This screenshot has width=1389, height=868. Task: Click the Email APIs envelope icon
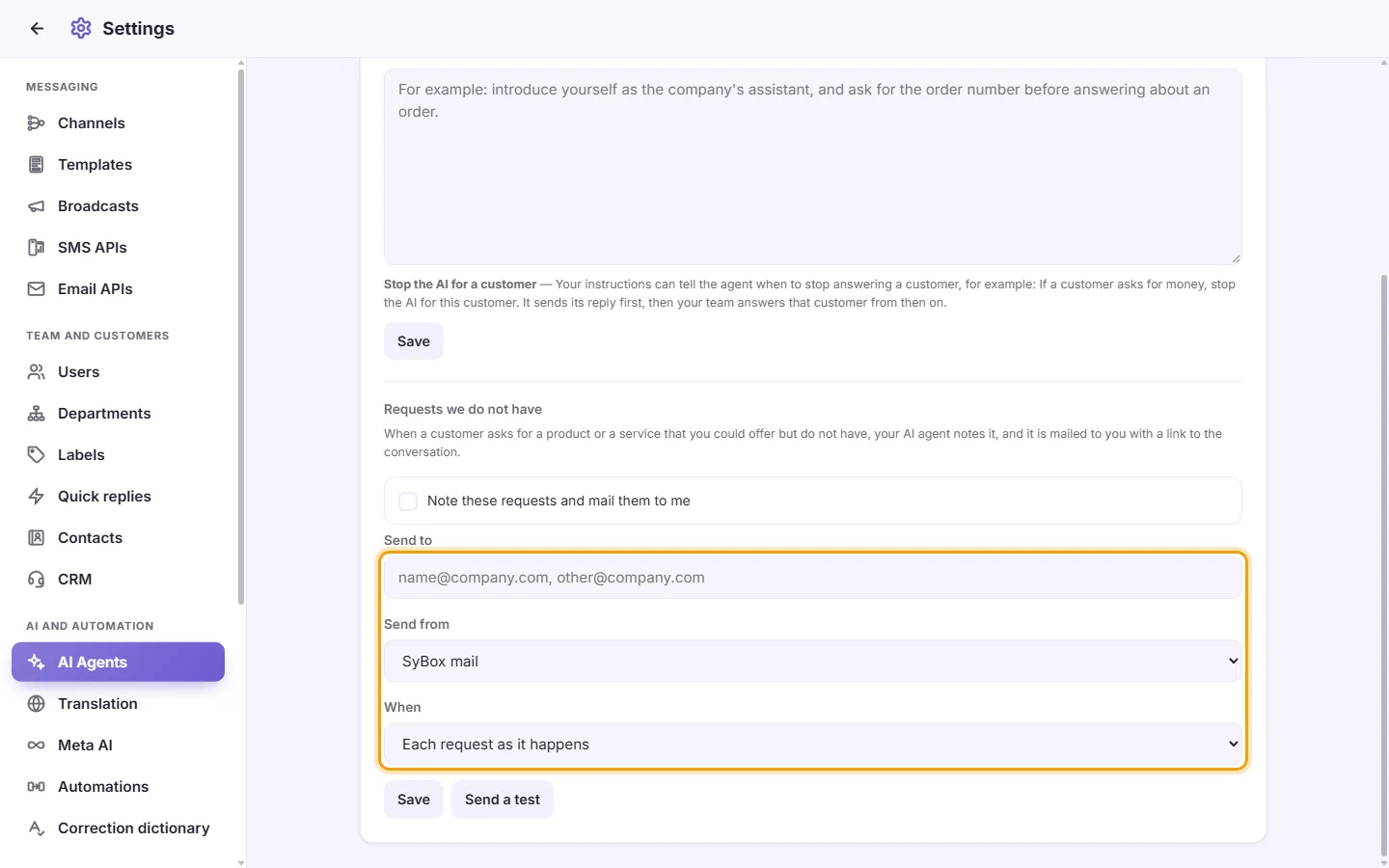[x=36, y=288]
